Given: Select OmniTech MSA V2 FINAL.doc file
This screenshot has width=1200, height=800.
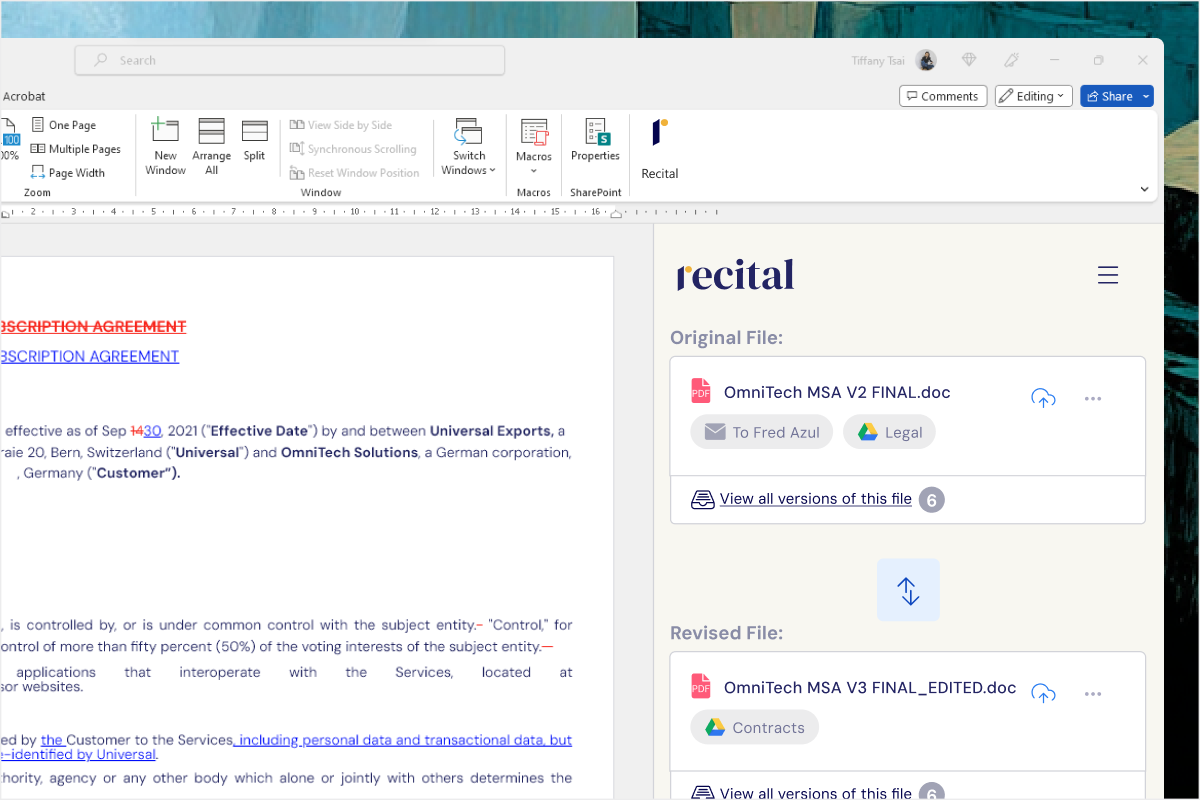Looking at the screenshot, I should [x=837, y=392].
